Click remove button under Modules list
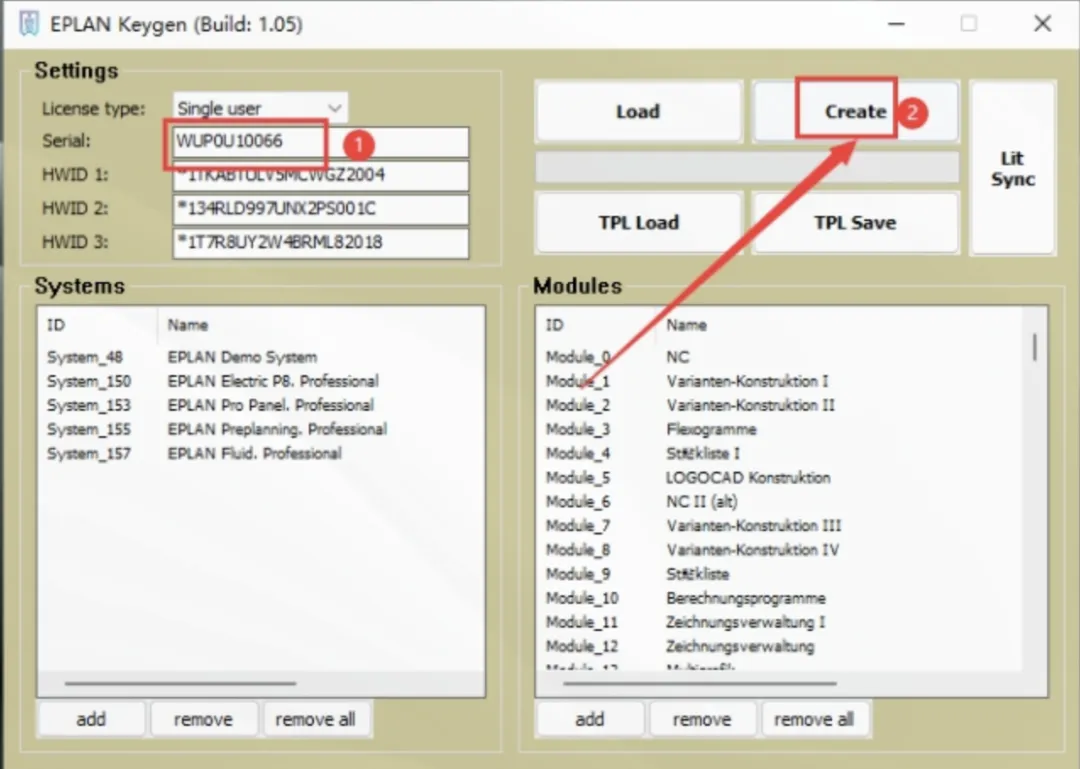The width and height of the screenshot is (1080, 769). point(703,719)
